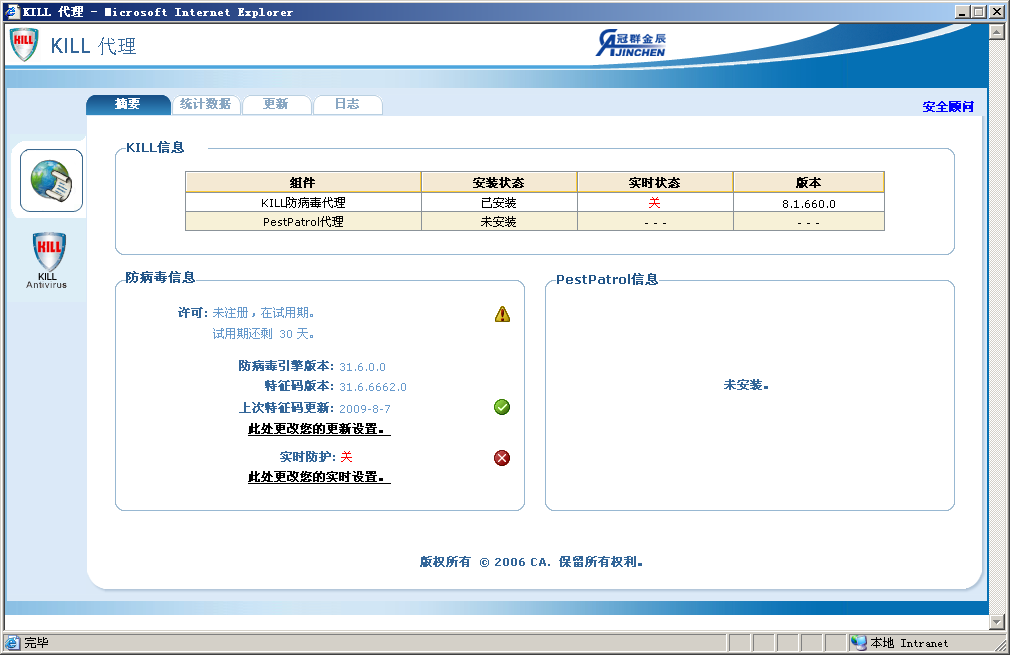This screenshot has height=655, width=1010.
Task: Click the 本地 Intranet status bar text
Action: pos(909,643)
